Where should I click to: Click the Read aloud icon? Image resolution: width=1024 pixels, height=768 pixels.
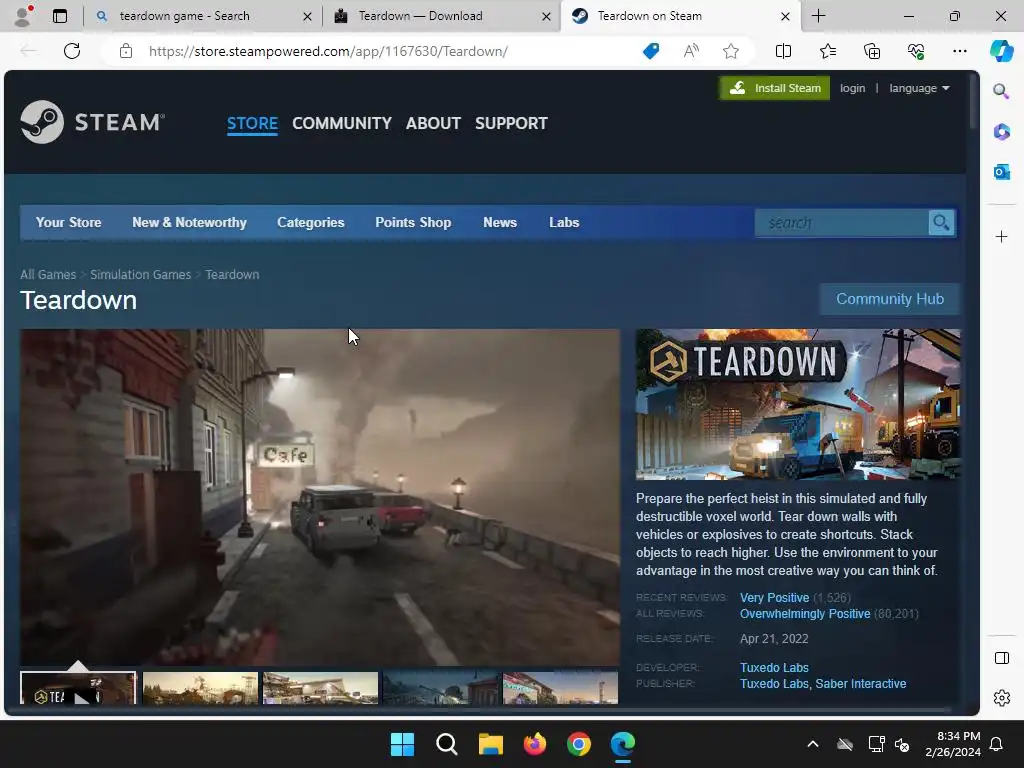click(x=691, y=51)
